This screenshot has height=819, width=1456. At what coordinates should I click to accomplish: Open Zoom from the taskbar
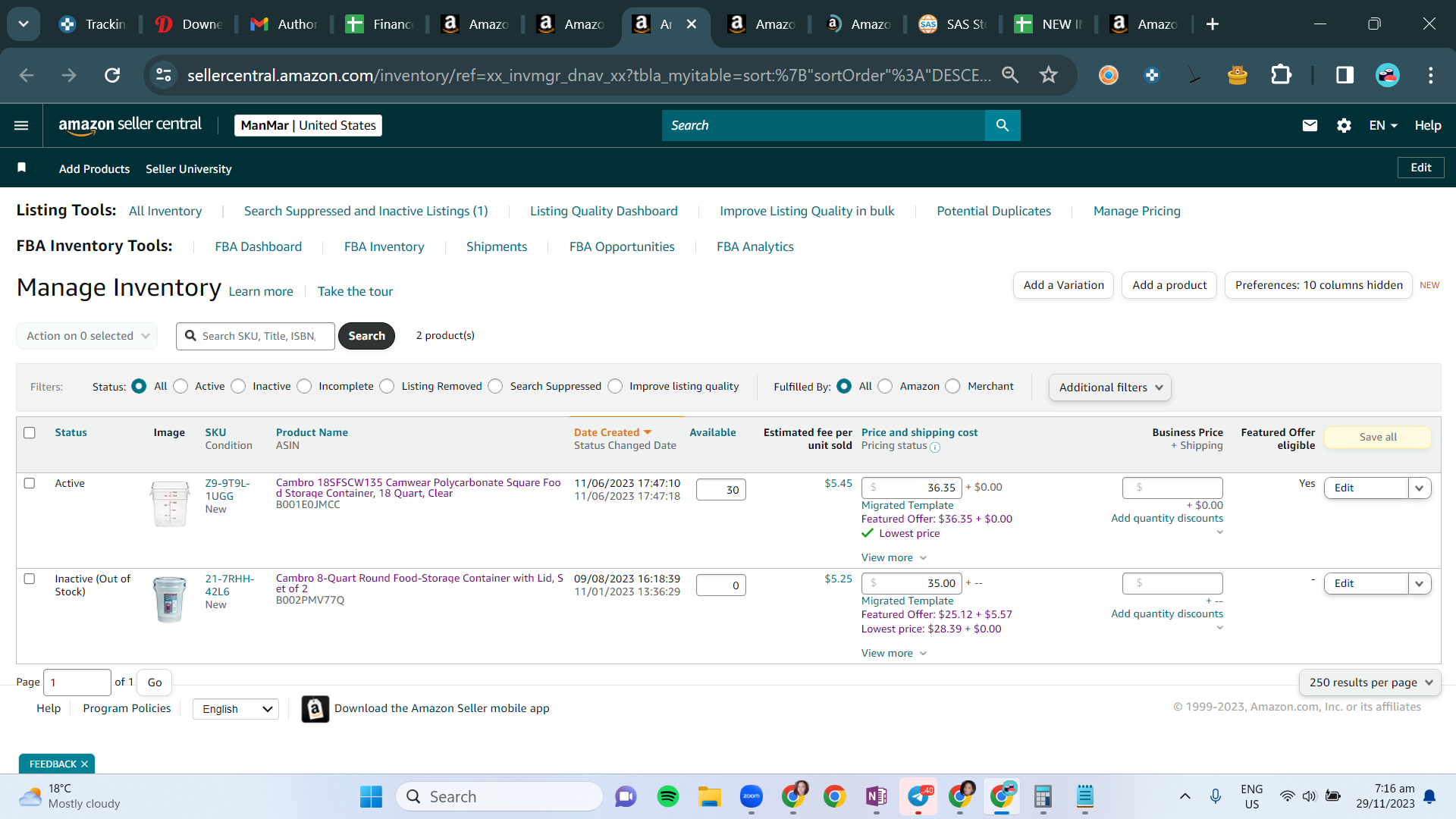[752, 796]
